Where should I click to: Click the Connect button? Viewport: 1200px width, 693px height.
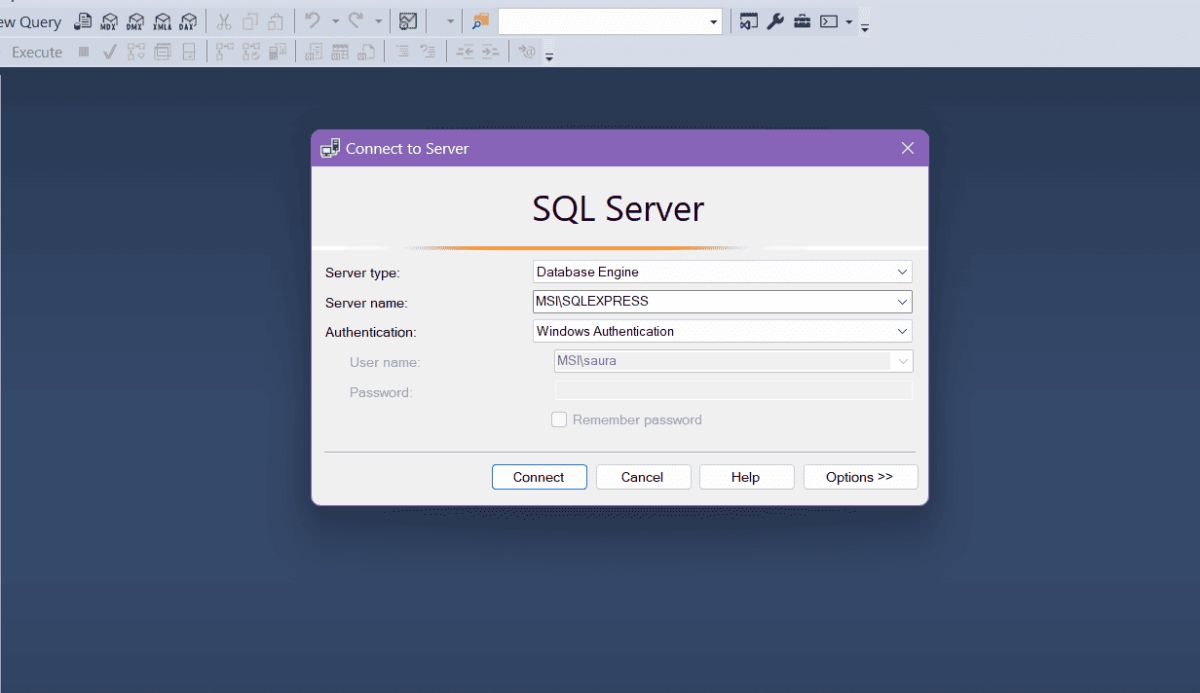coord(539,477)
